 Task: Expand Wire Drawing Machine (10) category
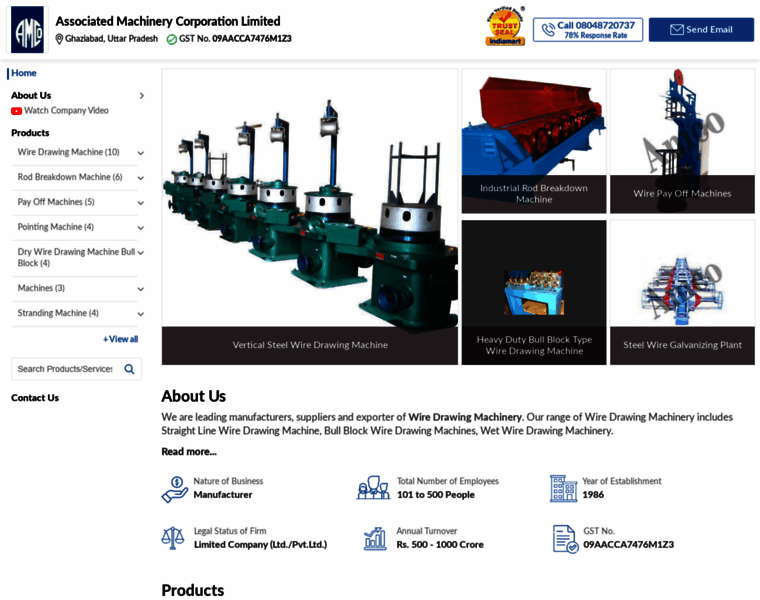coord(141,153)
